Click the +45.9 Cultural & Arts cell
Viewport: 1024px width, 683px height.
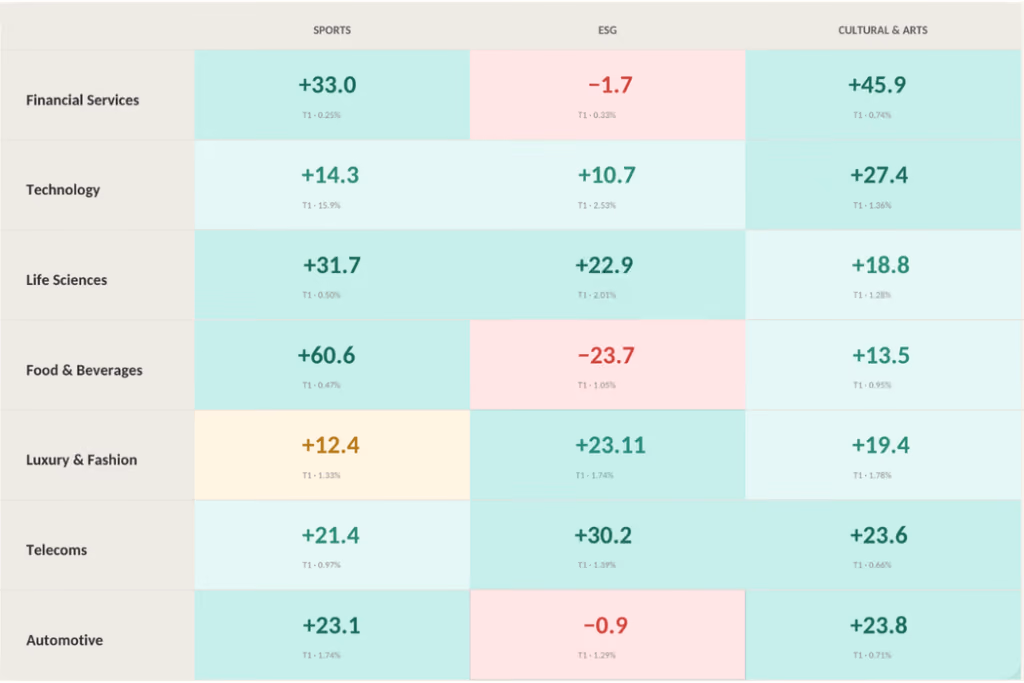pos(883,95)
